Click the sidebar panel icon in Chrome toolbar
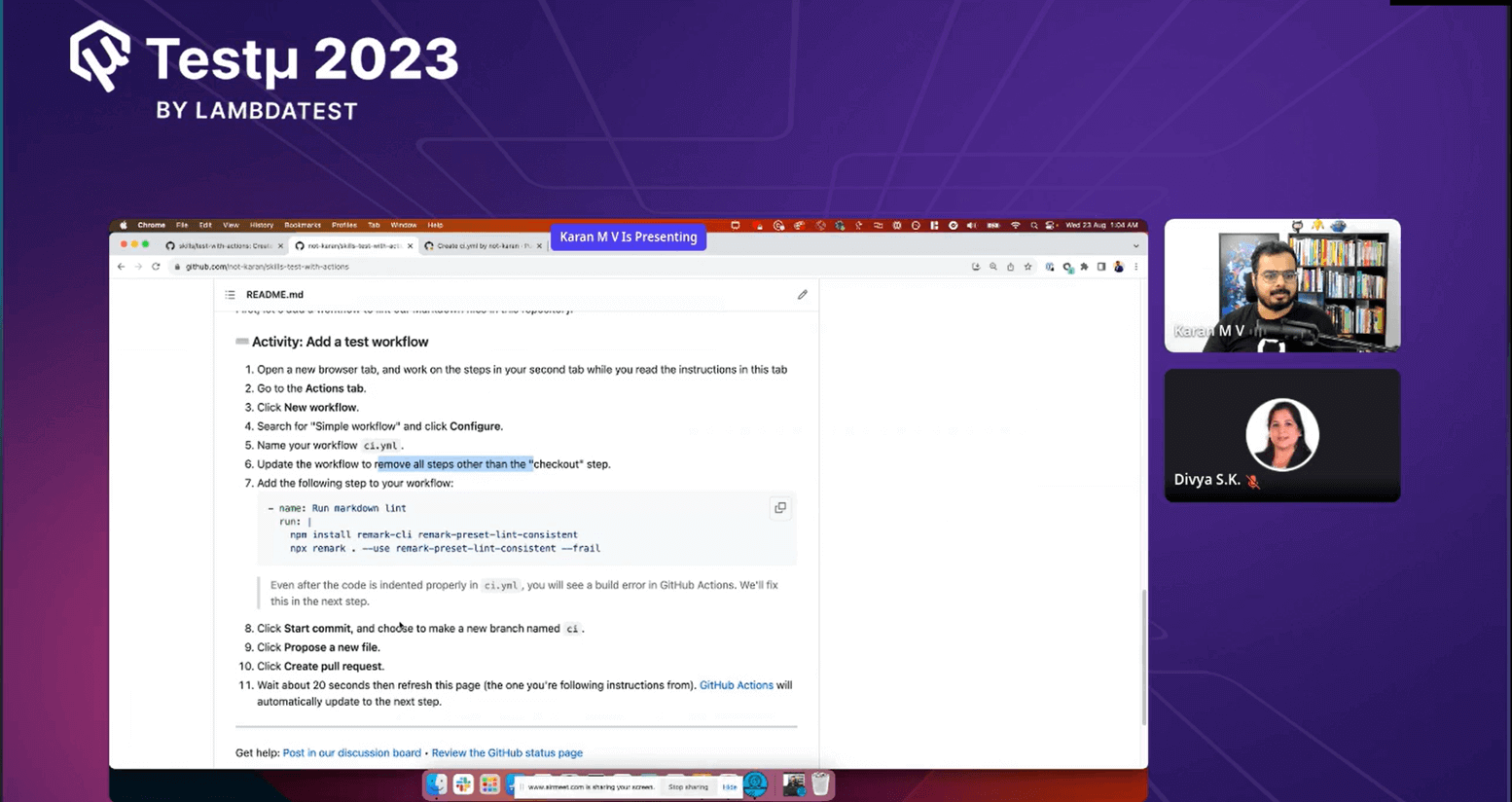The width and height of the screenshot is (1512, 802). 1101,267
